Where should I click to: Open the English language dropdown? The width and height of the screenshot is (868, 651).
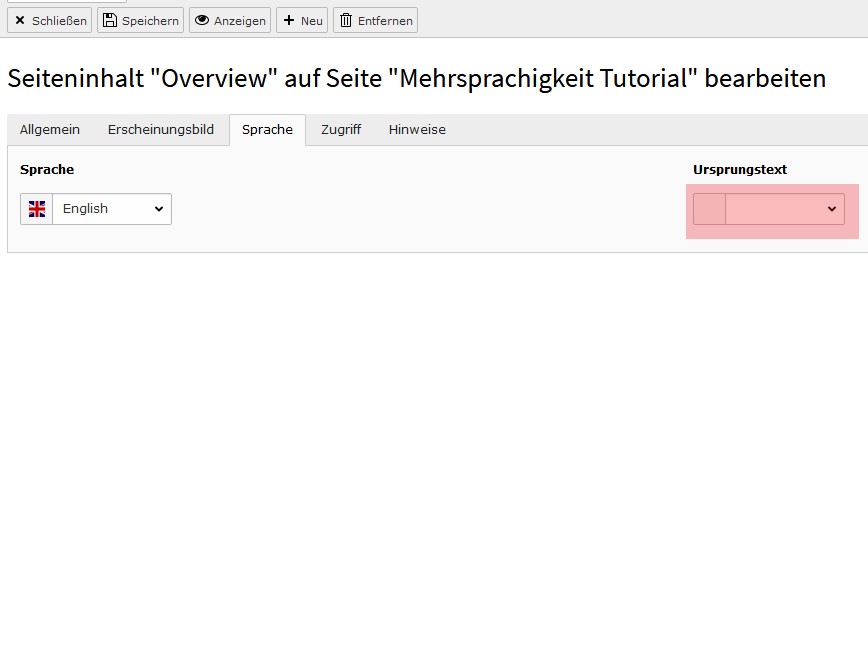(x=112, y=209)
